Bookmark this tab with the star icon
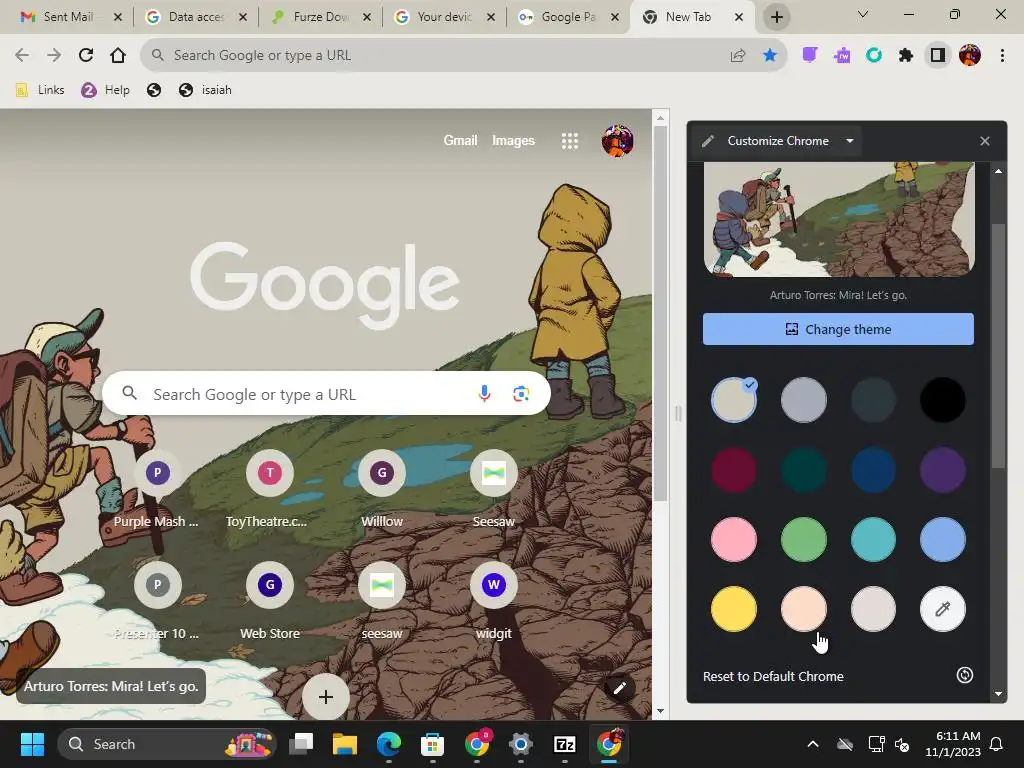Image resolution: width=1024 pixels, height=768 pixels. click(770, 56)
